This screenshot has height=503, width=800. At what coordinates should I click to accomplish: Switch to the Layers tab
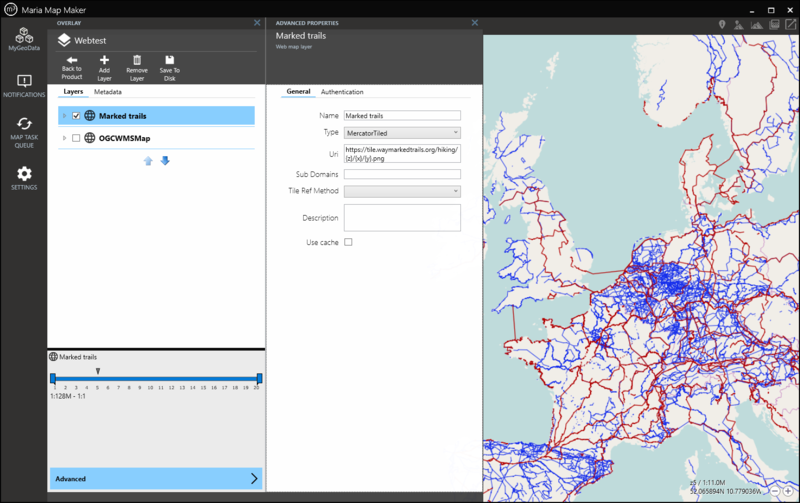[x=73, y=92]
